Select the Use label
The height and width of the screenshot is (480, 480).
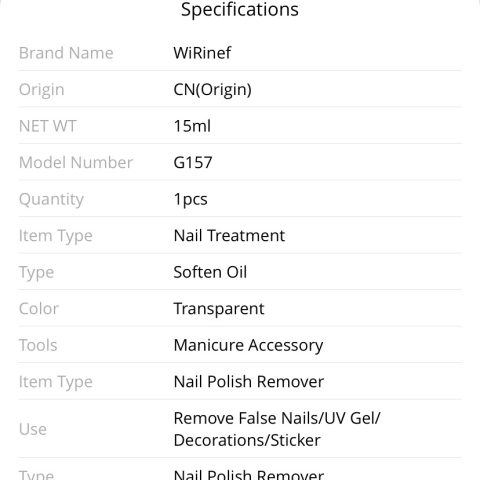coord(33,429)
